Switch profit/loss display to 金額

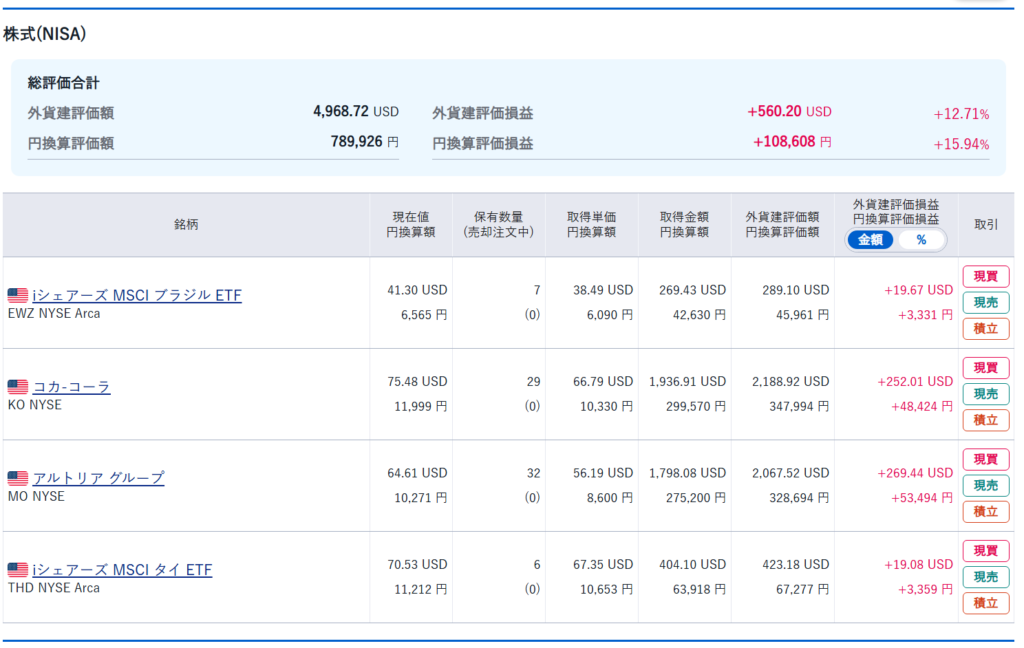pyautogui.click(x=871, y=240)
